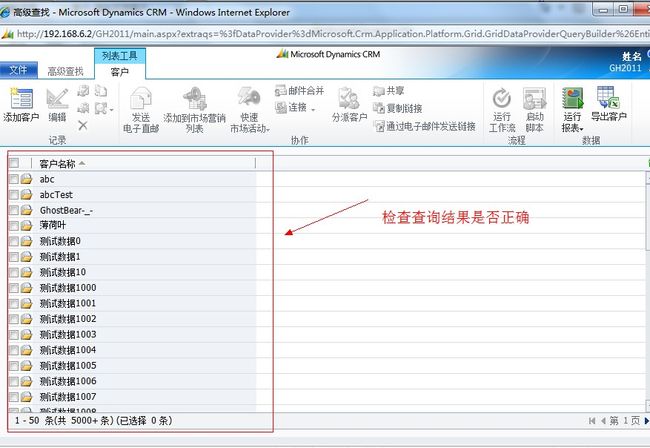
Task: Click the 1 - 50 条 record count status text
Action: click(x=94, y=421)
